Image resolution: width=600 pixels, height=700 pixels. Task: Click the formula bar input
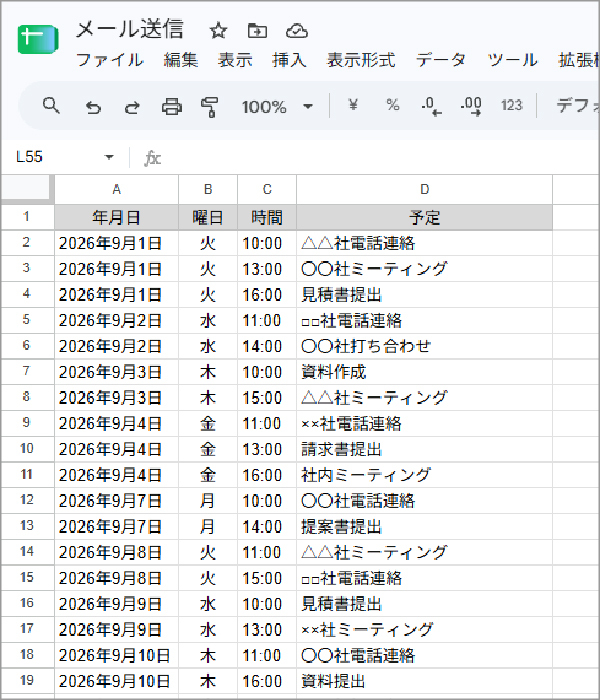click(382, 158)
